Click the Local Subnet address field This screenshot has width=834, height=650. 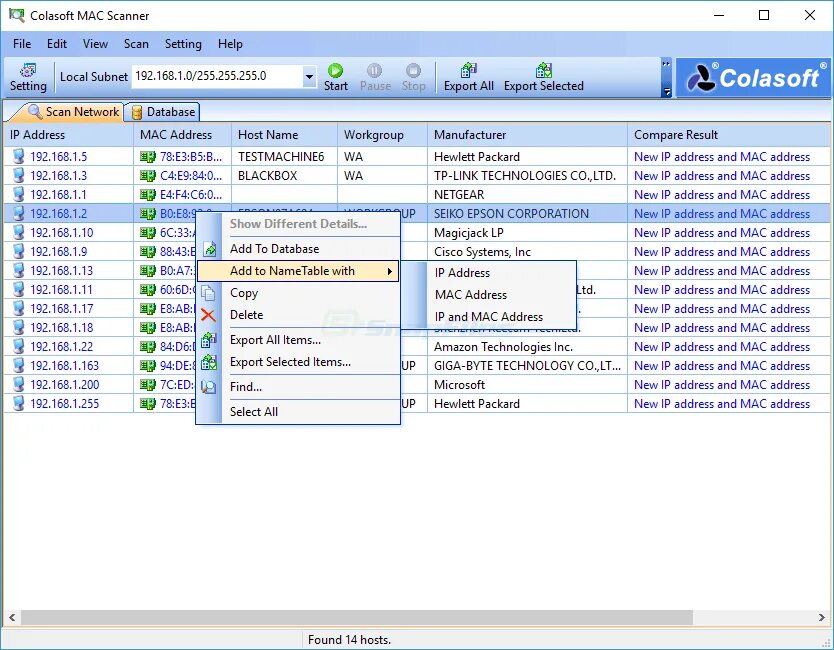pyautogui.click(x=217, y=77)
